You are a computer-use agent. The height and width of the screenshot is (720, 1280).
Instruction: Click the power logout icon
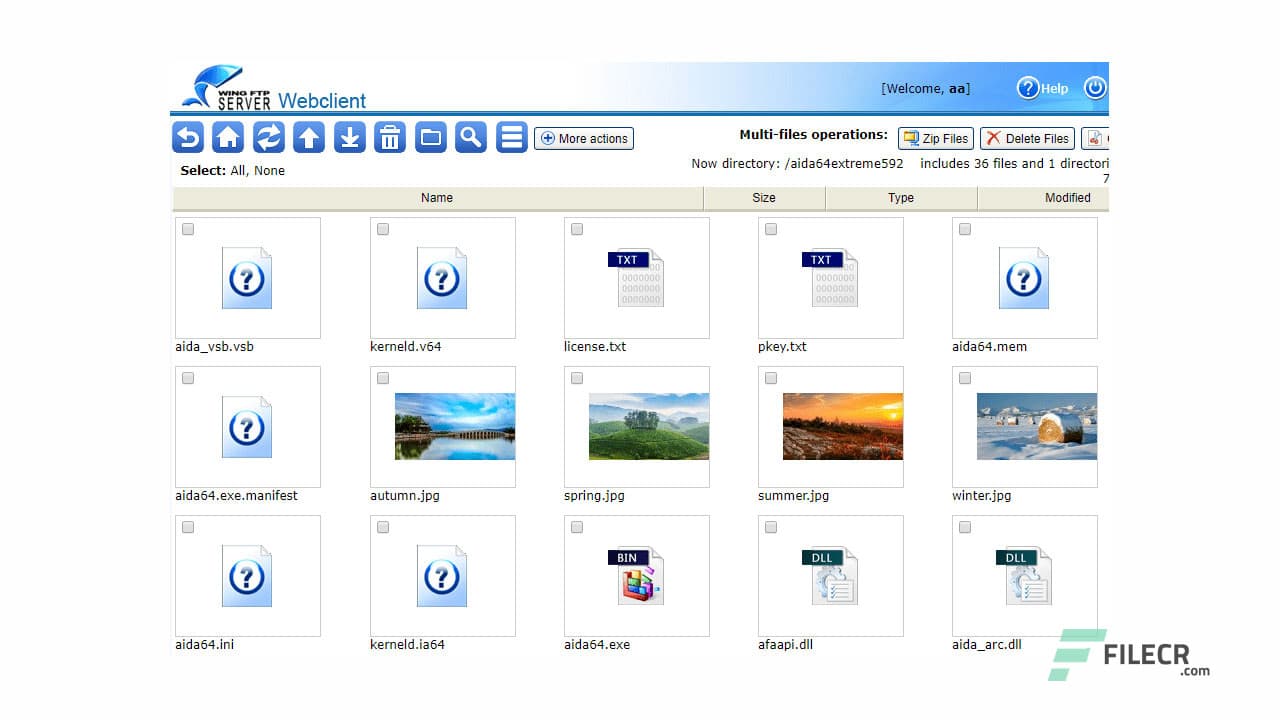[1094, 88]
